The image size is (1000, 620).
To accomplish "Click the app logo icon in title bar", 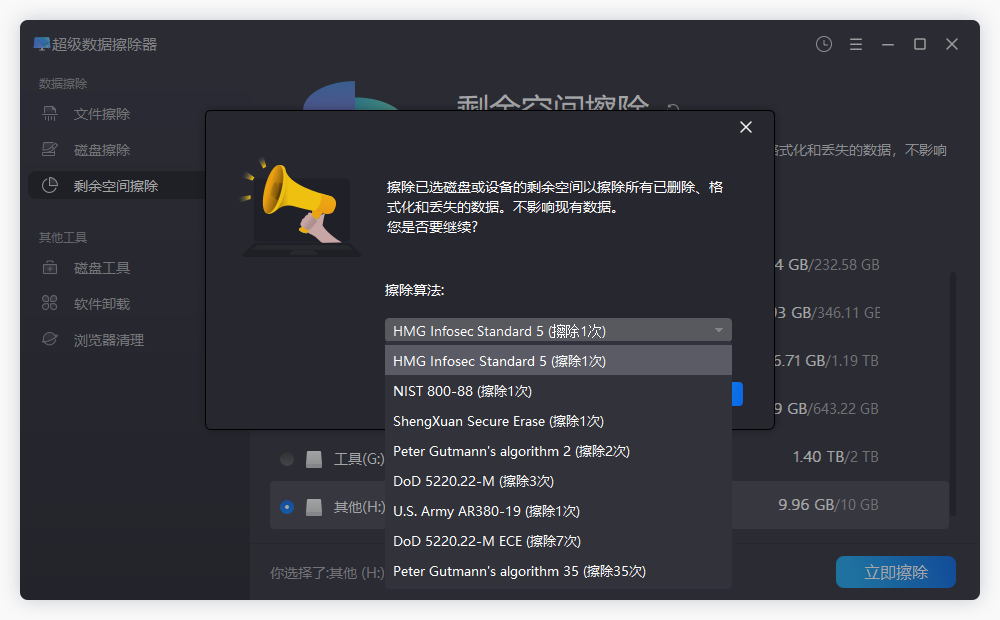I will (x=40, y=44).
